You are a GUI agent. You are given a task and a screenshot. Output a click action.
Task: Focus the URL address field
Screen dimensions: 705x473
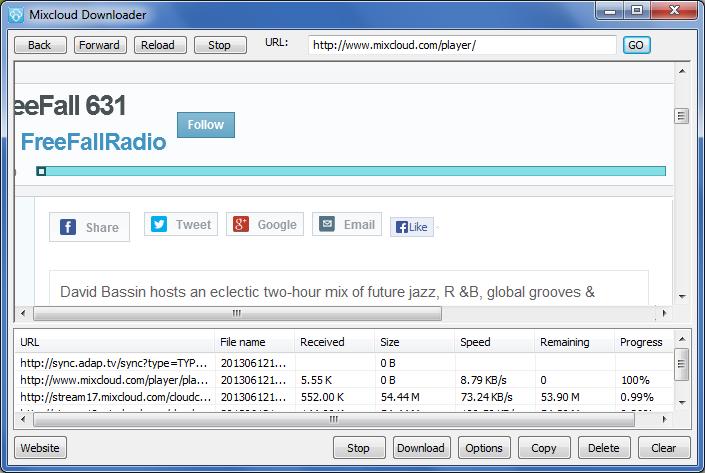point(462,45)
